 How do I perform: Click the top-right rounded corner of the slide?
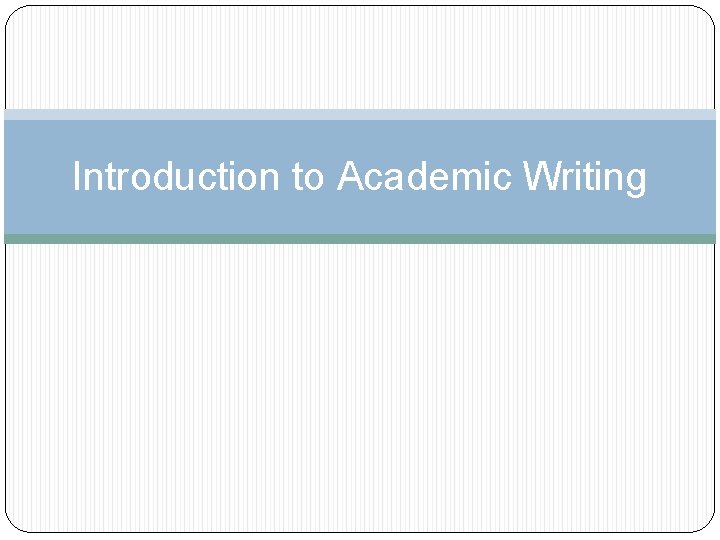pos(706,15)
